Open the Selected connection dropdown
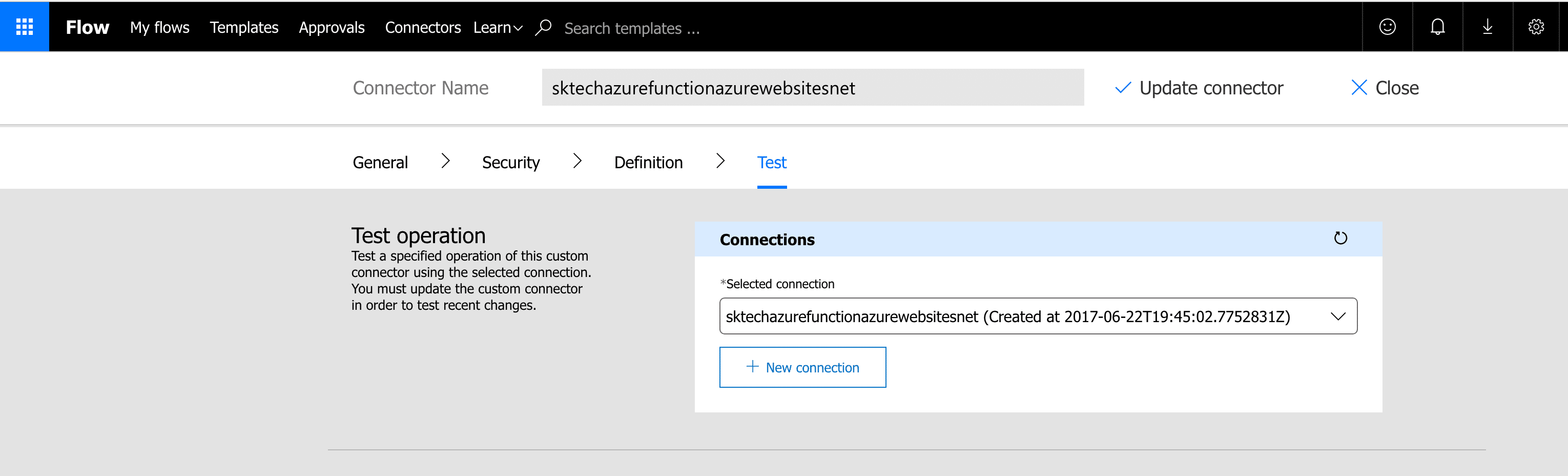Screen dimensions: 1568x476 click(1038, 315)
